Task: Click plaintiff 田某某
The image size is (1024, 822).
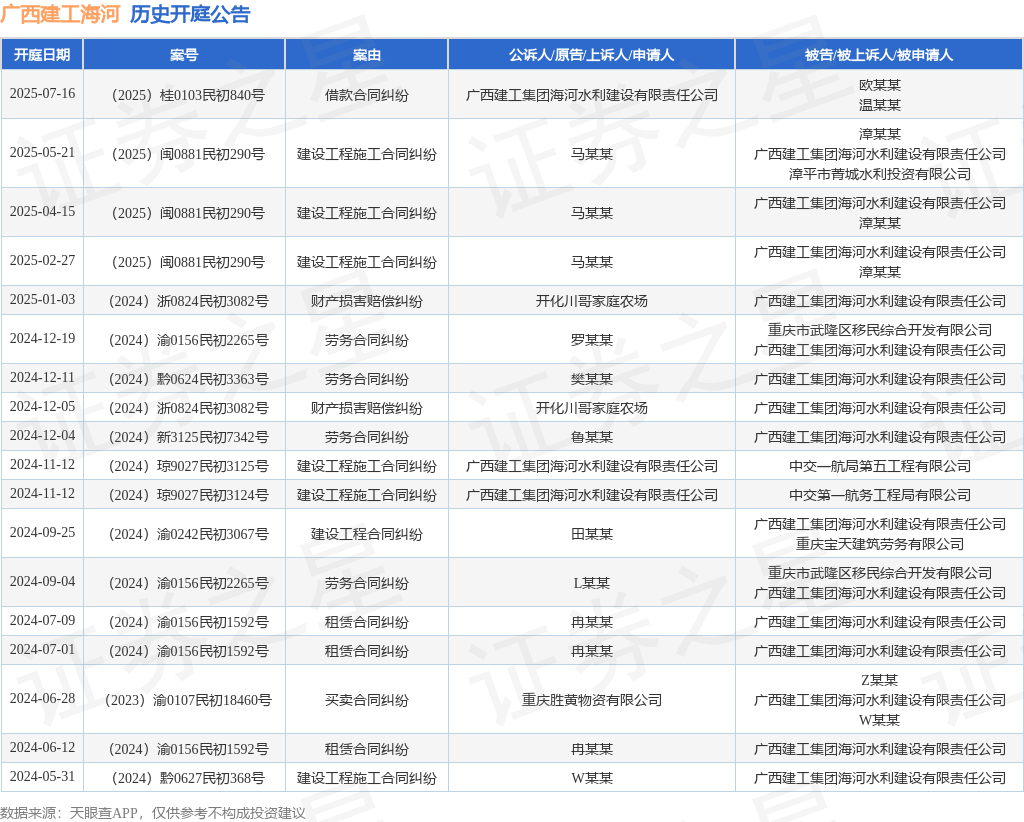Action: point(592,535)
